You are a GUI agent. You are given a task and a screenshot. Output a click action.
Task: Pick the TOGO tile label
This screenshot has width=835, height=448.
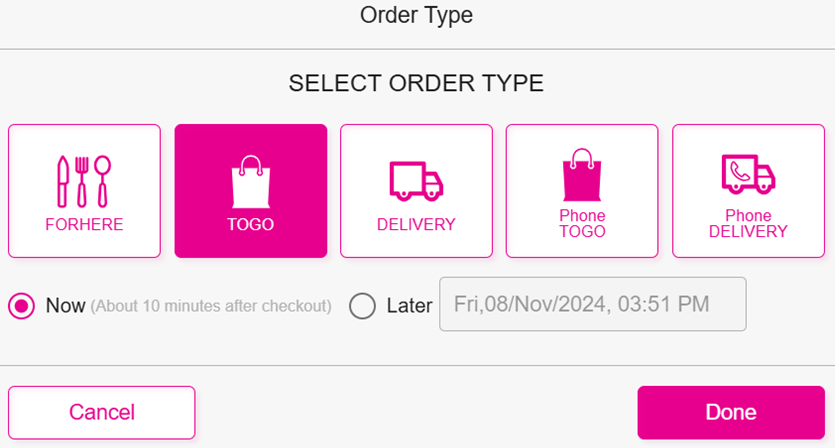(250, 225)
